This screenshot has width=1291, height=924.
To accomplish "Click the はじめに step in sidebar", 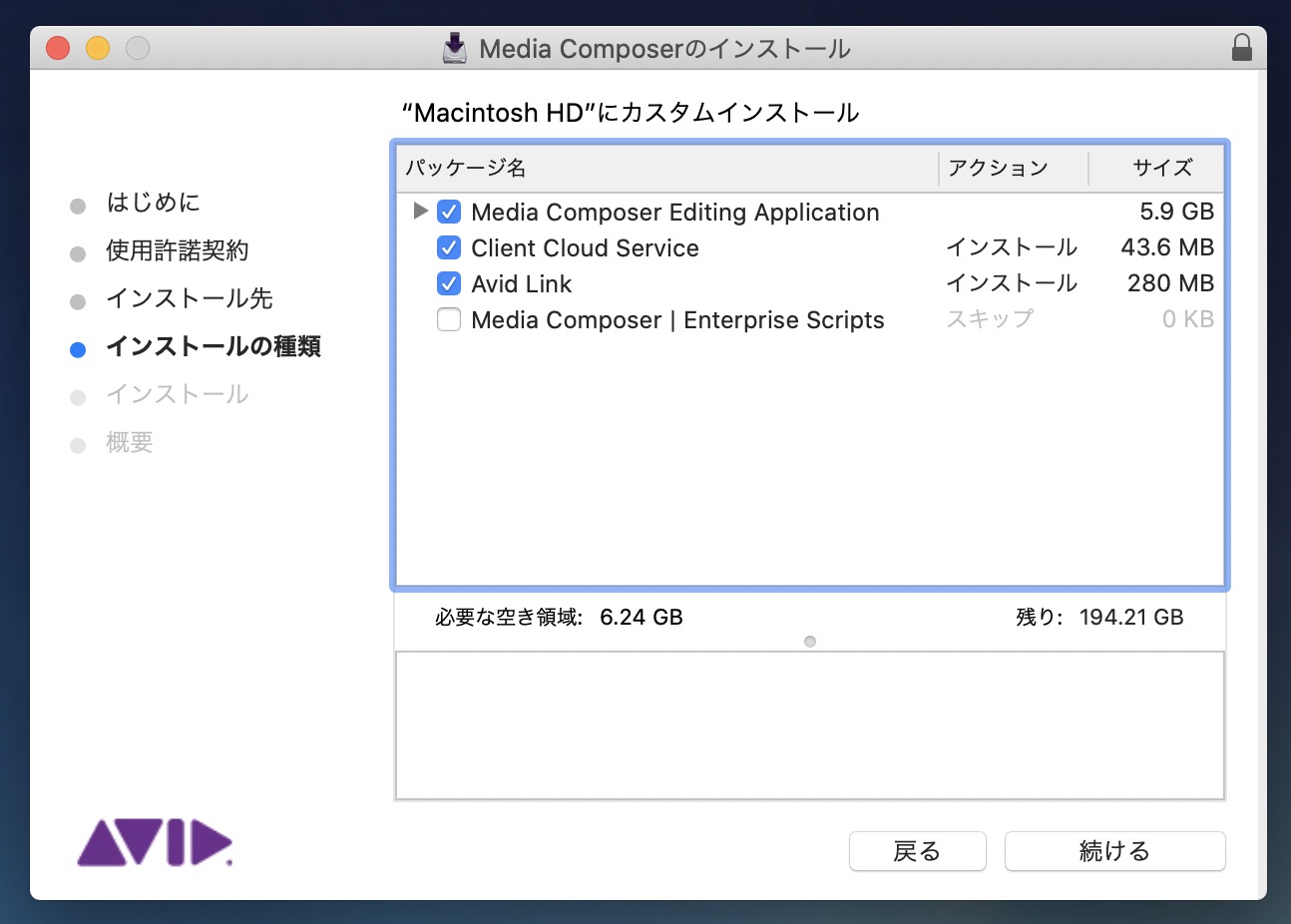I will [153, 203].
